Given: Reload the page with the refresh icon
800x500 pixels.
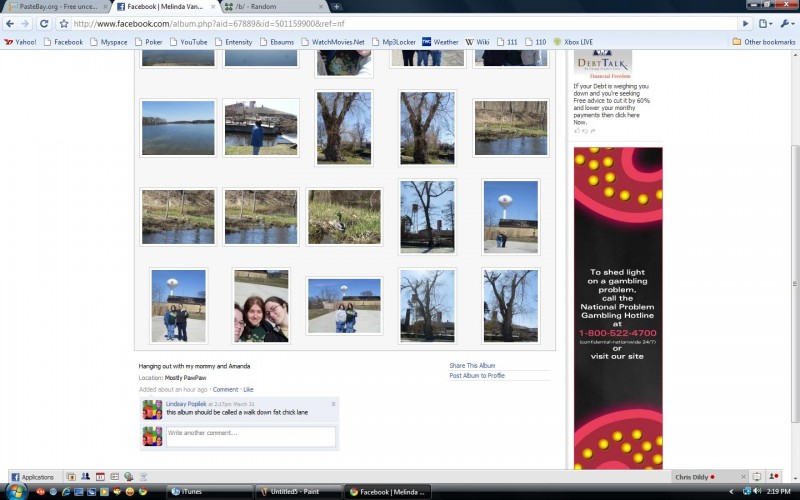Looking at the screenshot, I should pos(44,23).
